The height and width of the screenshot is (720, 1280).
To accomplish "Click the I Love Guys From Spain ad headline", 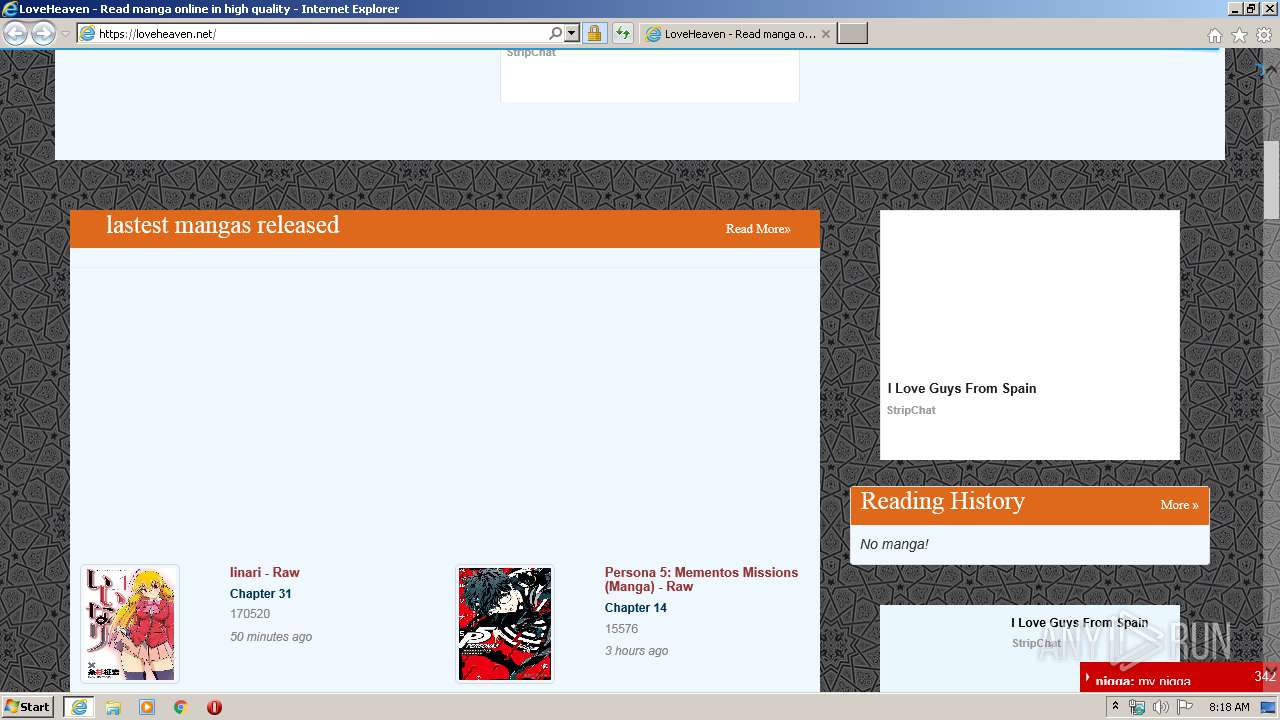I will (x=962, y=388).
